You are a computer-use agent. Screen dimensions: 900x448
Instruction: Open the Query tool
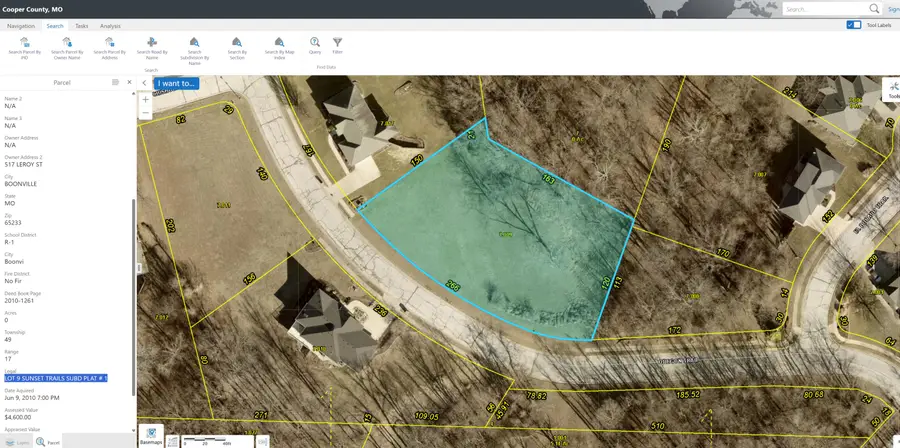click(x=315, y=45)
